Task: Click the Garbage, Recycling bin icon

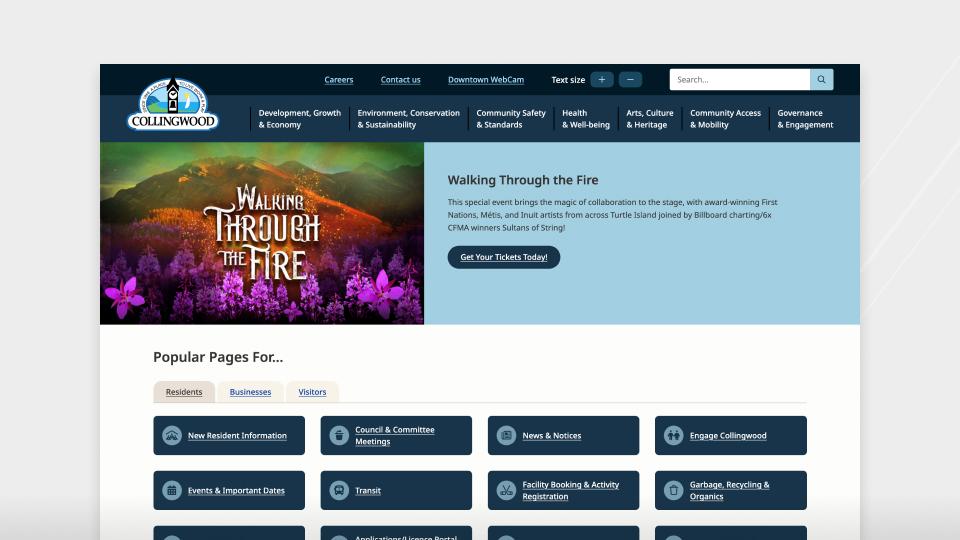Action: pos(673,490)
